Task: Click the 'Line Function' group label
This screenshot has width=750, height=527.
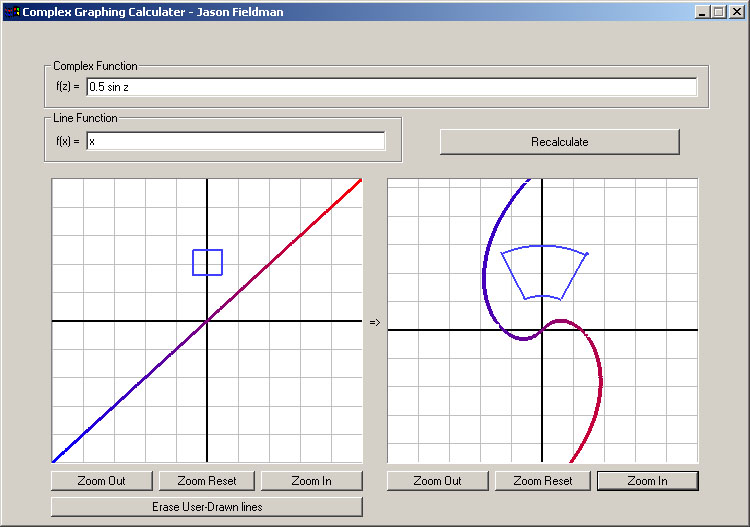Action: (x=85, y=118)
